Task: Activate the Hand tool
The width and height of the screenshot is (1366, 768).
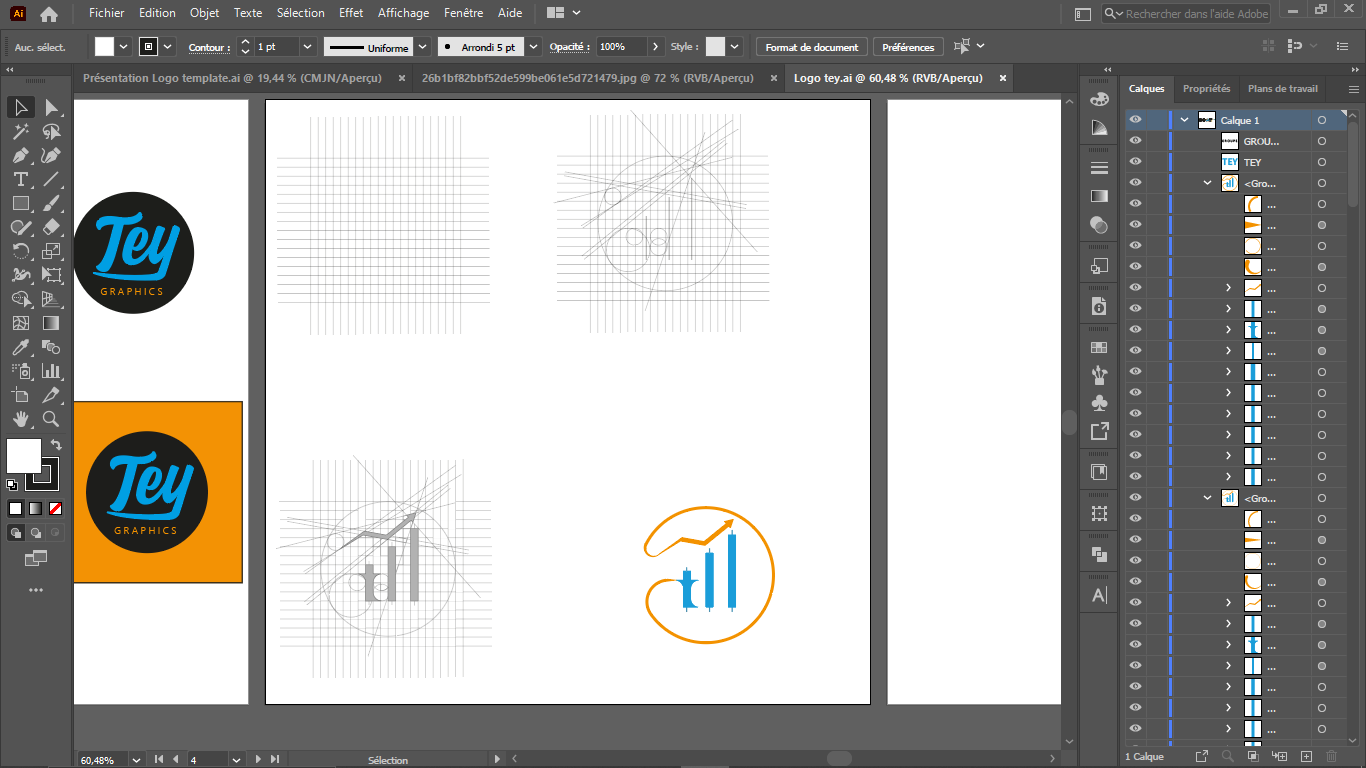Action: [21, 420]
